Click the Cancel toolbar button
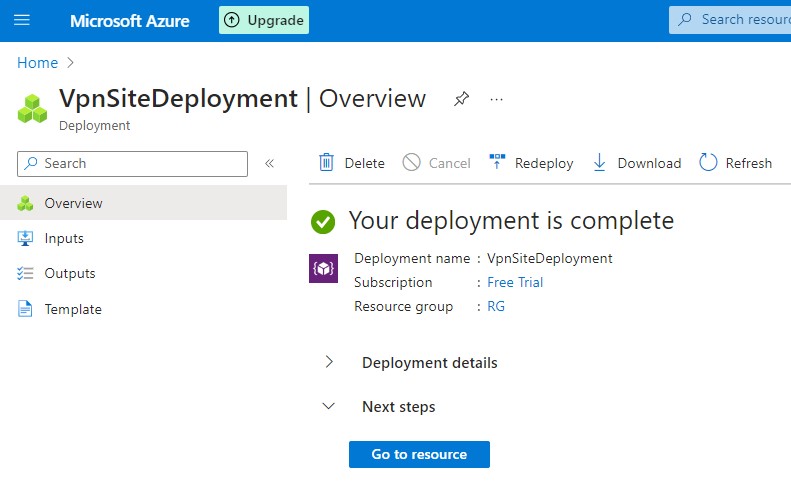791x498 pixels. tap(437, 163)
